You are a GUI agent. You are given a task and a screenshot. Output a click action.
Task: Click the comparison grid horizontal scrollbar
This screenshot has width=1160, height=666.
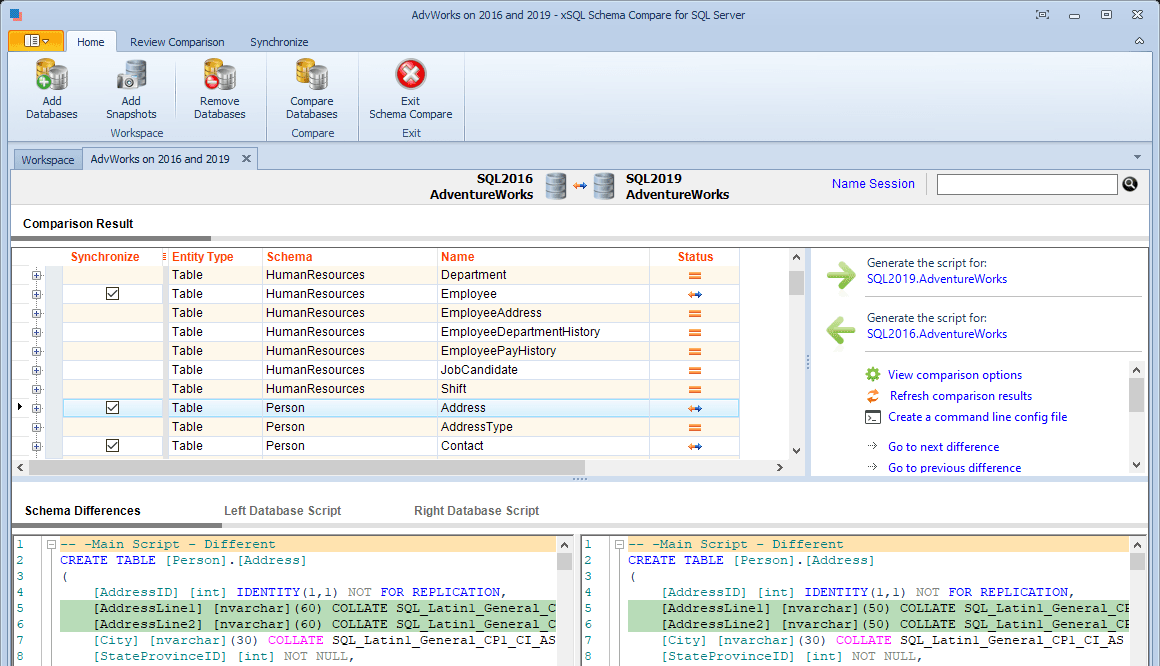307,468
